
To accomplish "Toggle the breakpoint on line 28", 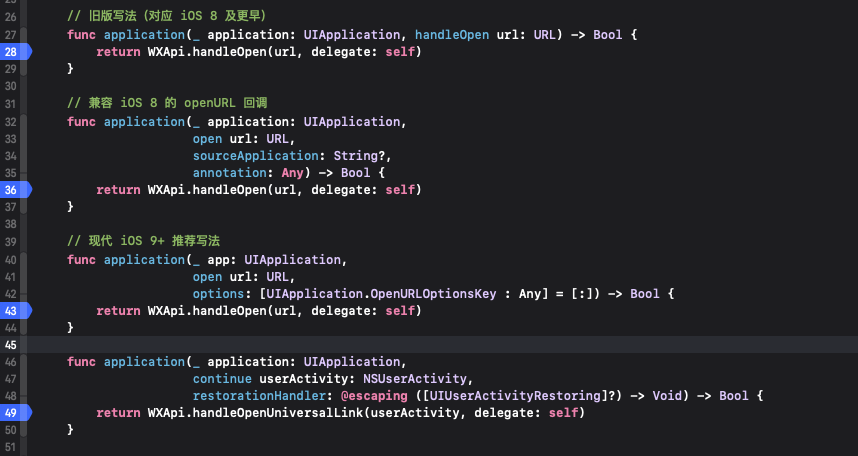I will [15, 52].
